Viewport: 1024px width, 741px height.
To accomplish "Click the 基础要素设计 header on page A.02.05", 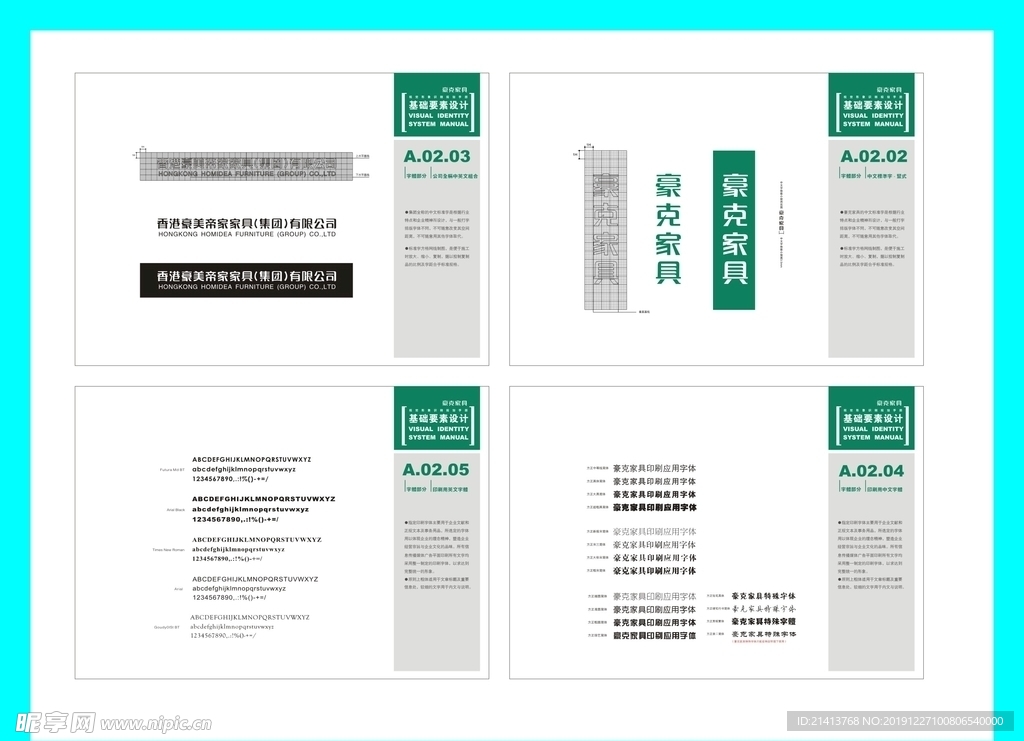I will coord(438,418).
